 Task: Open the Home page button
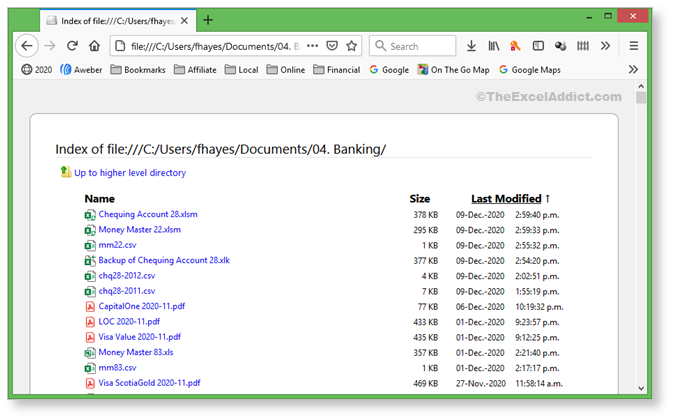(94, 46)
